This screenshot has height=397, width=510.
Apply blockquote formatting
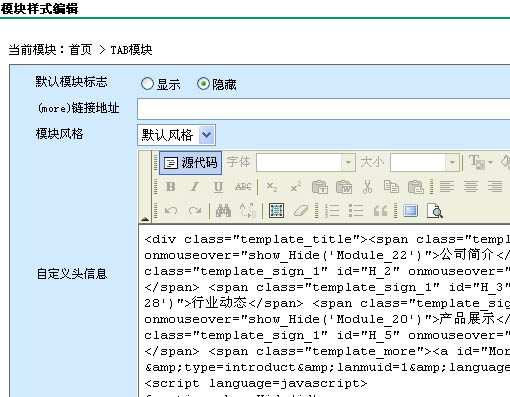(380, 211)
